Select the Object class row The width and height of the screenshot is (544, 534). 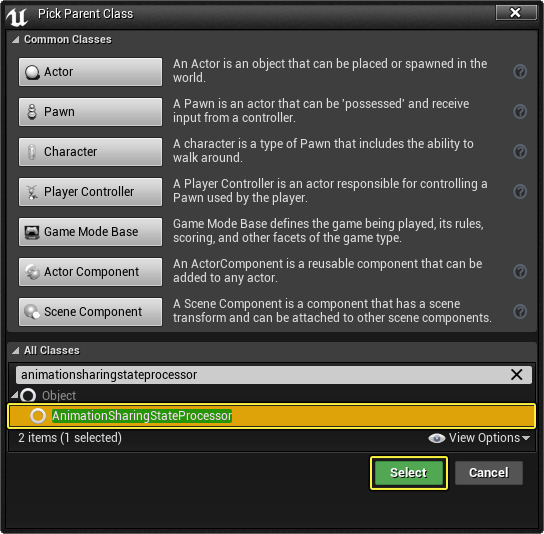coord(272,395)
